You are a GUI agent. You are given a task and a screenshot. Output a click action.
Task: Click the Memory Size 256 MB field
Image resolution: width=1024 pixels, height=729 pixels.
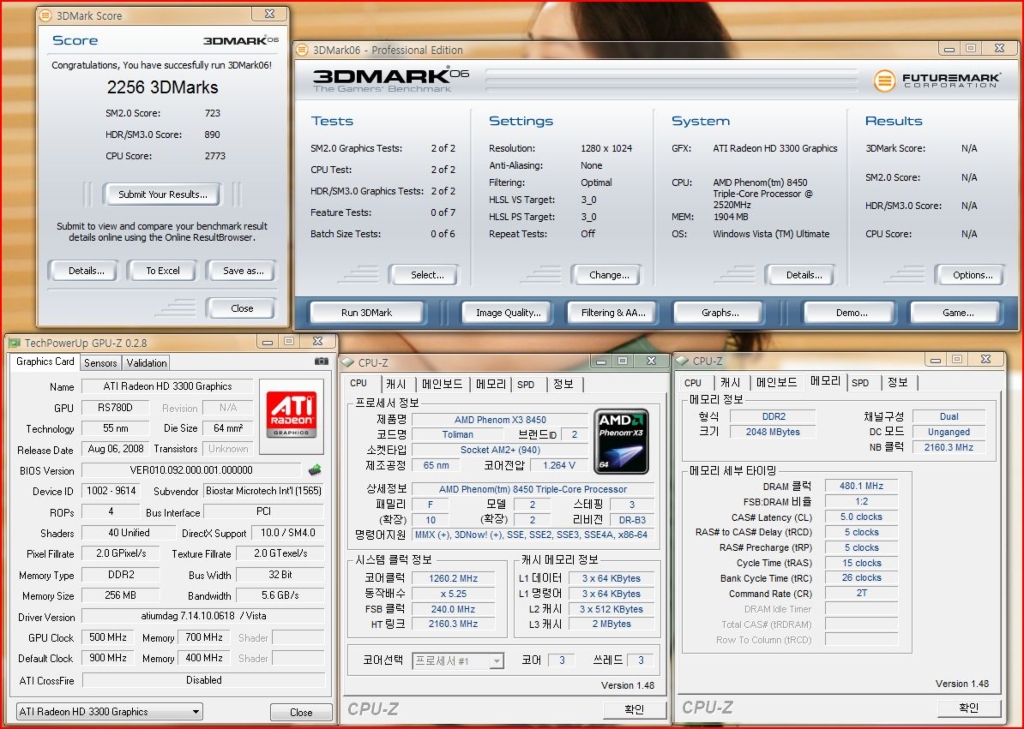pyautogui.click(x=120, y=596)
